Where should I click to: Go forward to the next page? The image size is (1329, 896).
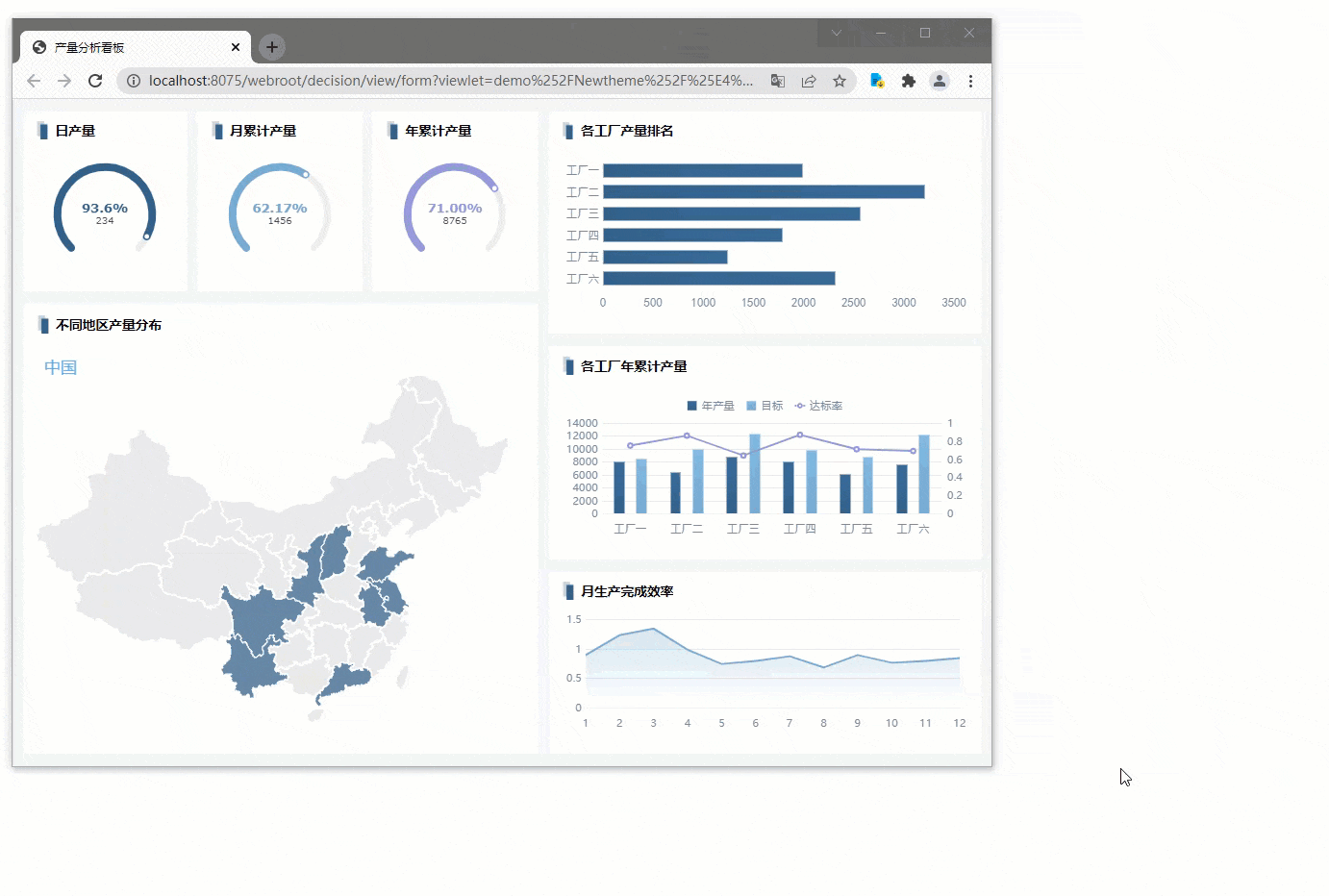point(64,81)
